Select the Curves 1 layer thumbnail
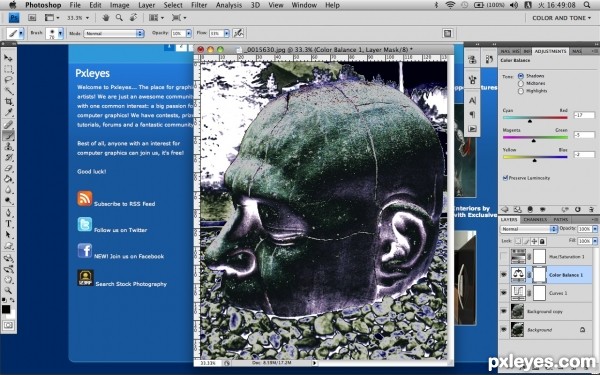This screenshot has width=600, height=375. 518,293
